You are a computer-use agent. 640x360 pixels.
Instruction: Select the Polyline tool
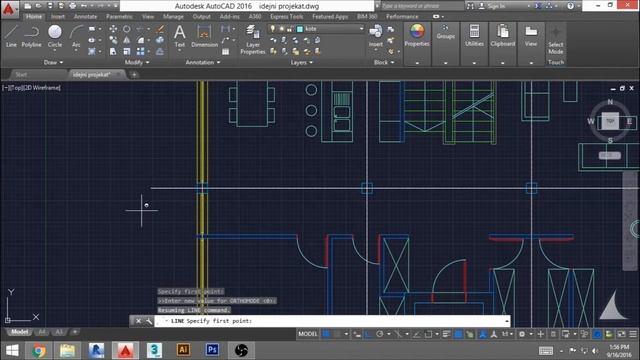pyautogui.click(x=31, y=36)
